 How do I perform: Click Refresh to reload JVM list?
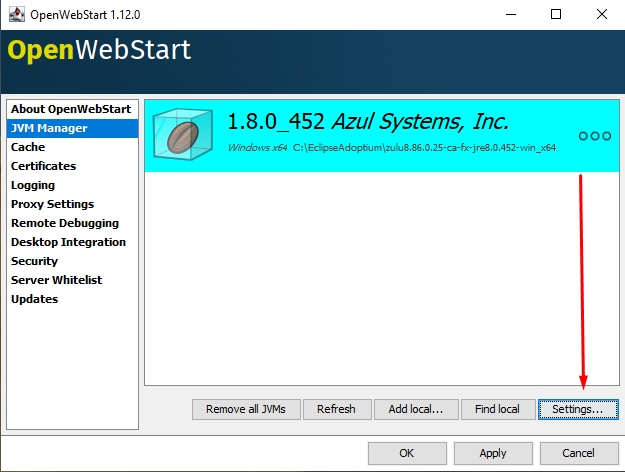tap(336, 409)
